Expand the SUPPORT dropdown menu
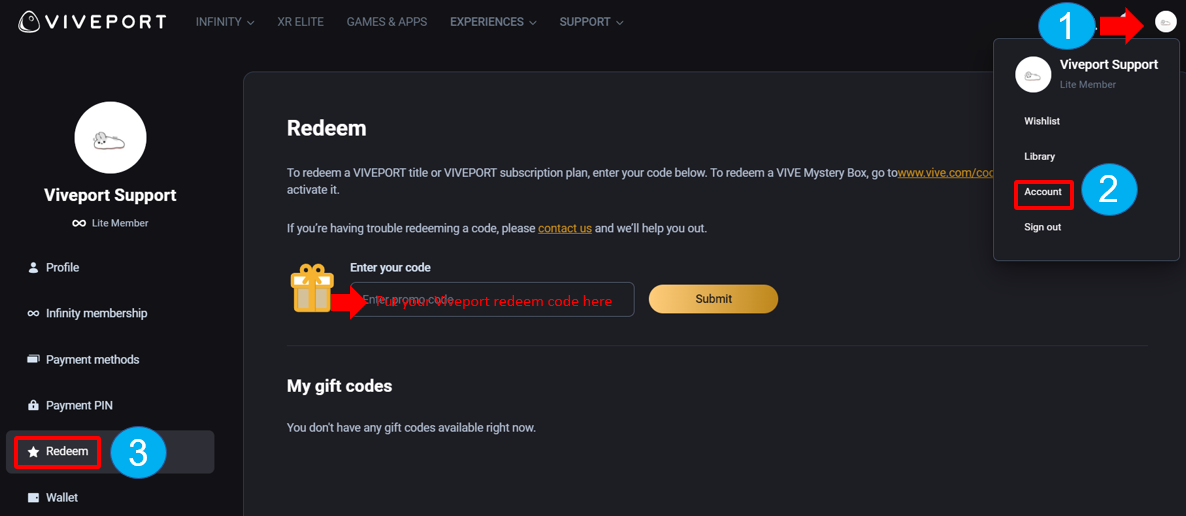This screenshot has width=1186, height=516. (591, 22)
